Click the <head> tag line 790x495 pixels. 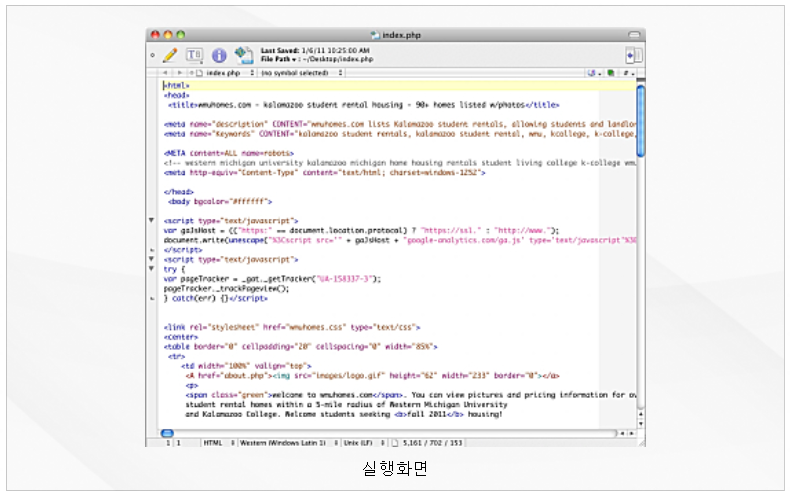coord(177,95)
